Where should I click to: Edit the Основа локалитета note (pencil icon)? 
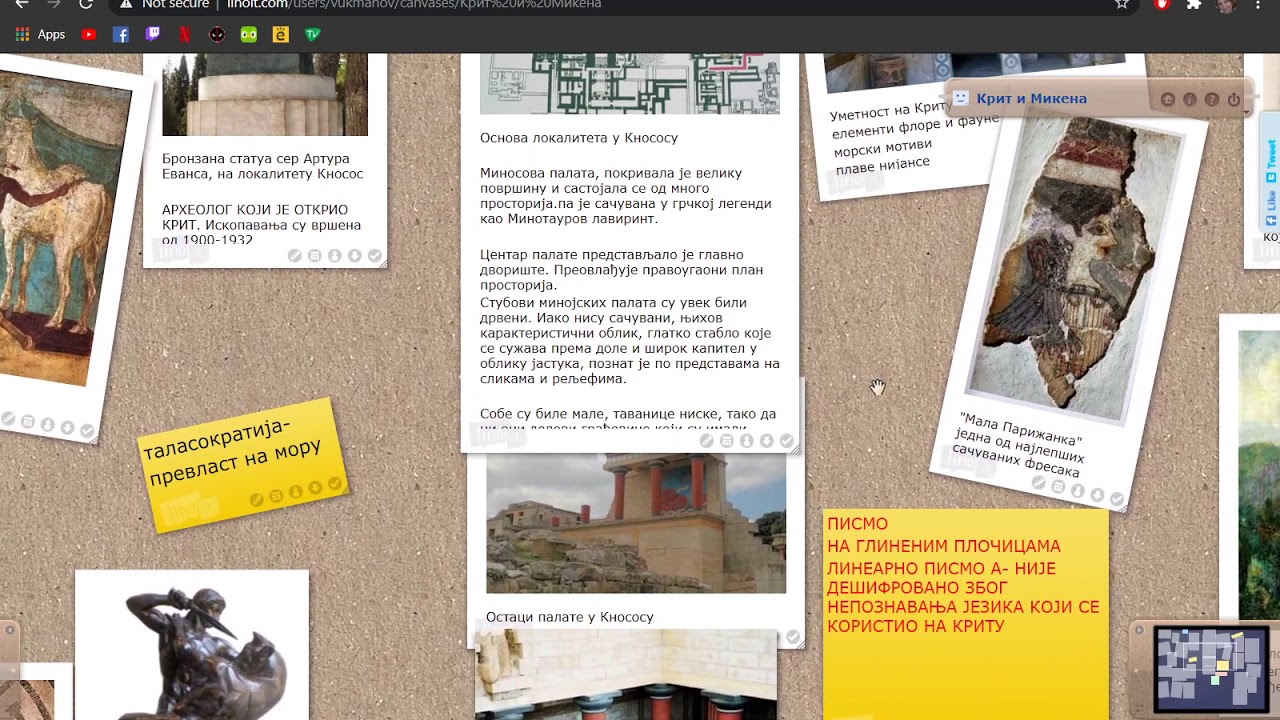[x=707, y=441]
